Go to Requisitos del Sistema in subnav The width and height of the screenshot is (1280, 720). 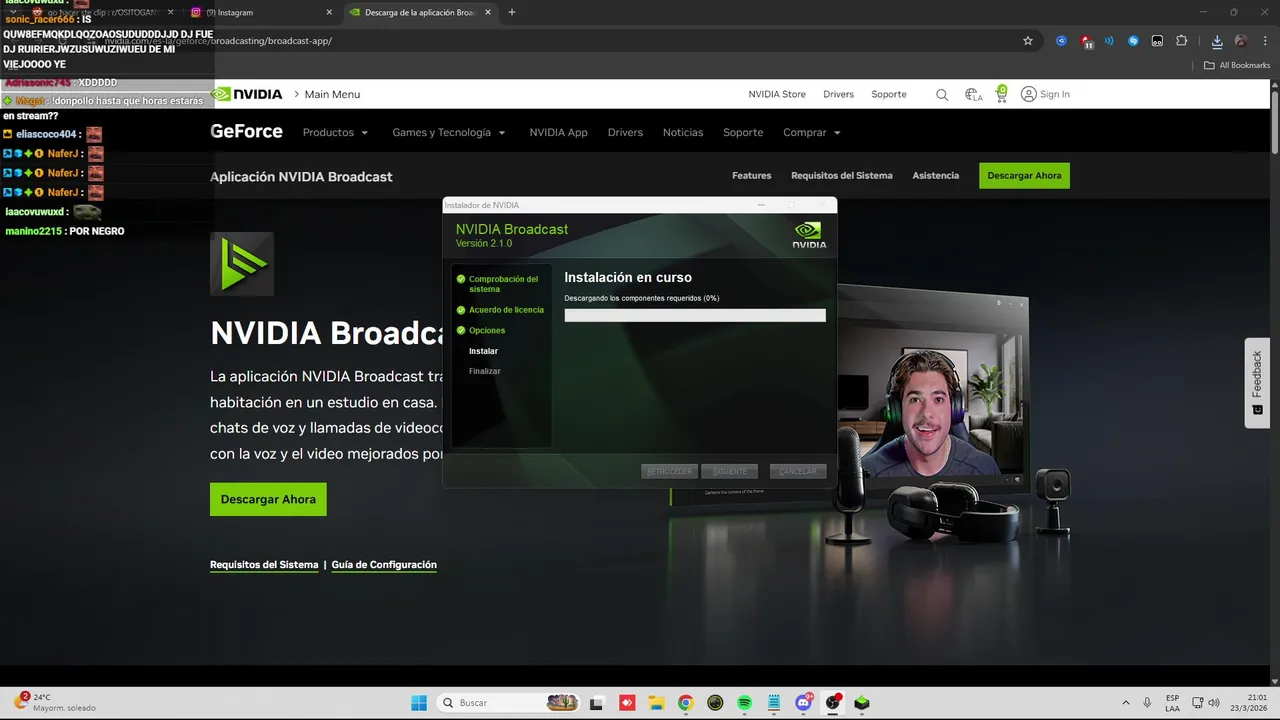coord(841,176)
